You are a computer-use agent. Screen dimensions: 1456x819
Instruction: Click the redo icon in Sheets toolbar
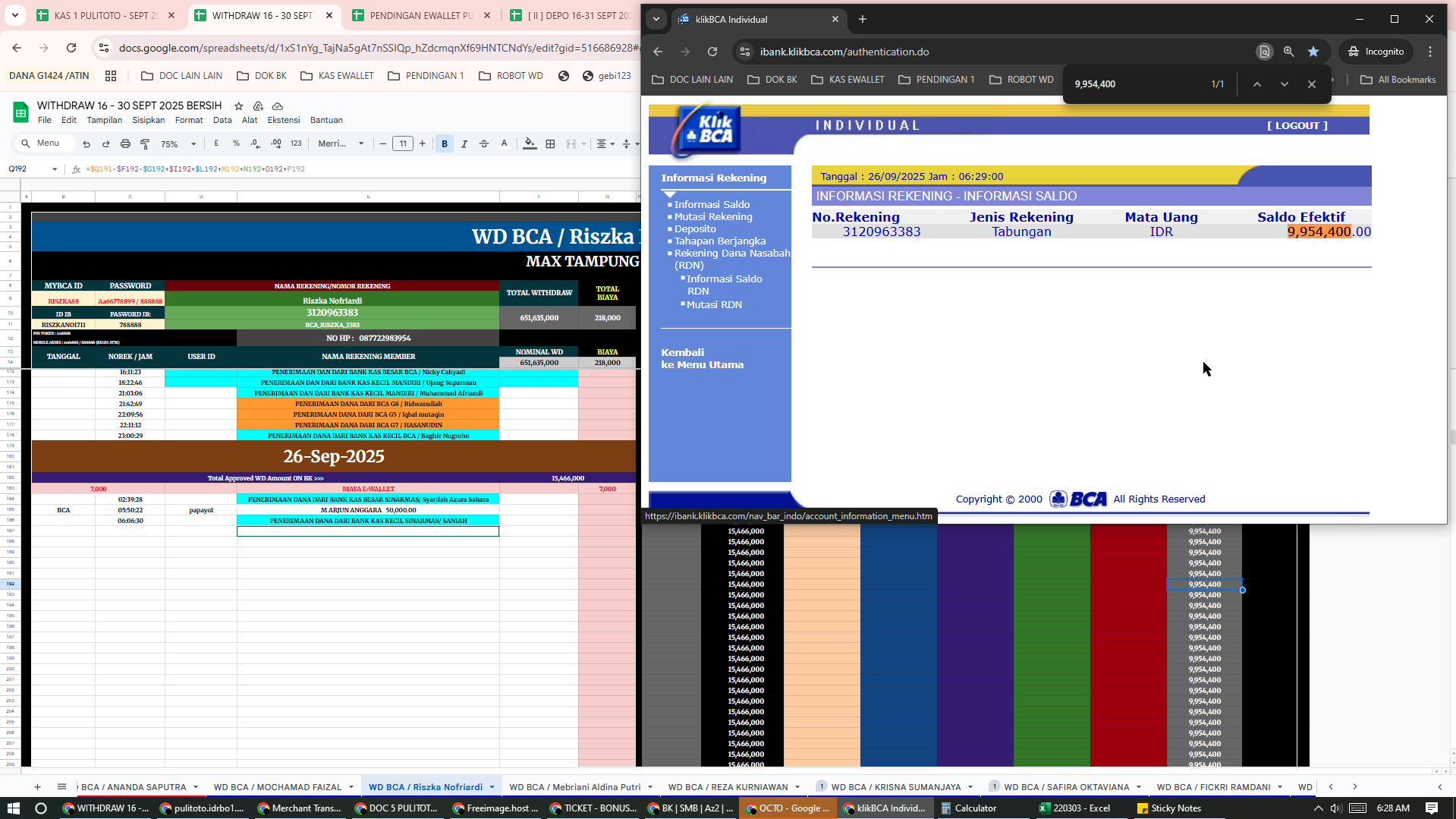tap(106, 143)
